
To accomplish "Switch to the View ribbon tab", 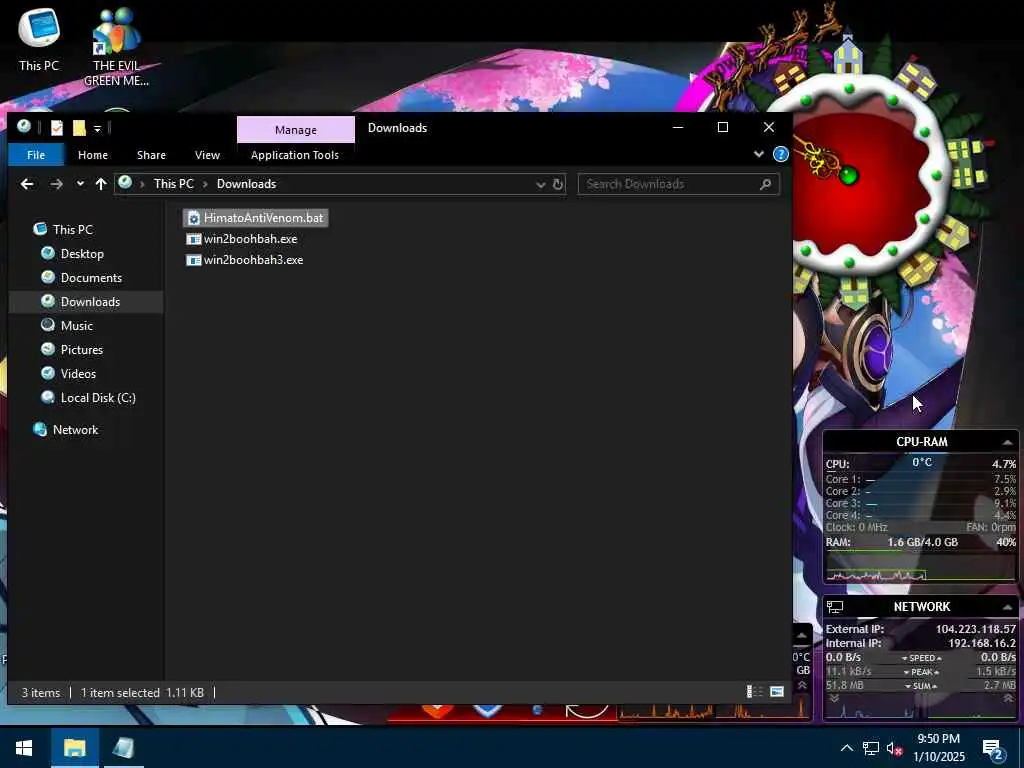I will (207, 155).
